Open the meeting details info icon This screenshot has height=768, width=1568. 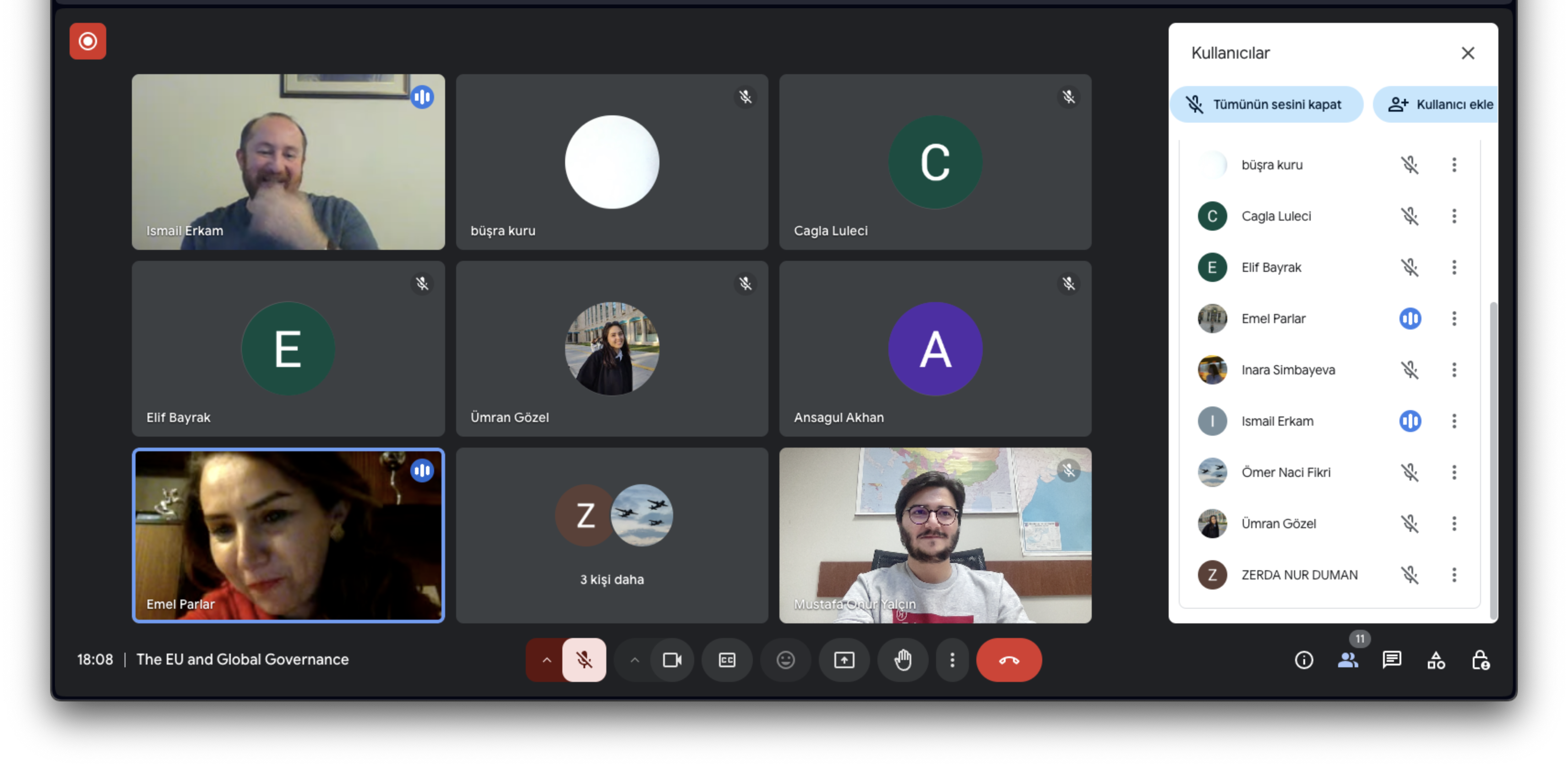coord(1303,660)
